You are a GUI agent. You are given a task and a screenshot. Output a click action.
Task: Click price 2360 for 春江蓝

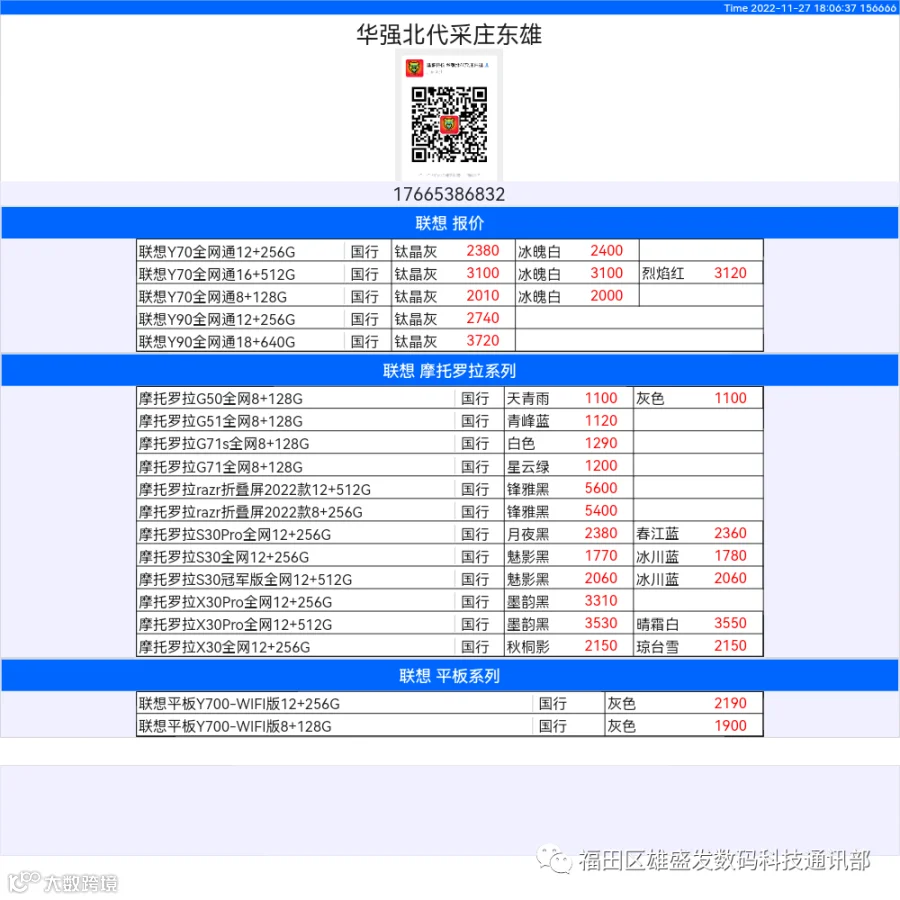coord(730,533)
